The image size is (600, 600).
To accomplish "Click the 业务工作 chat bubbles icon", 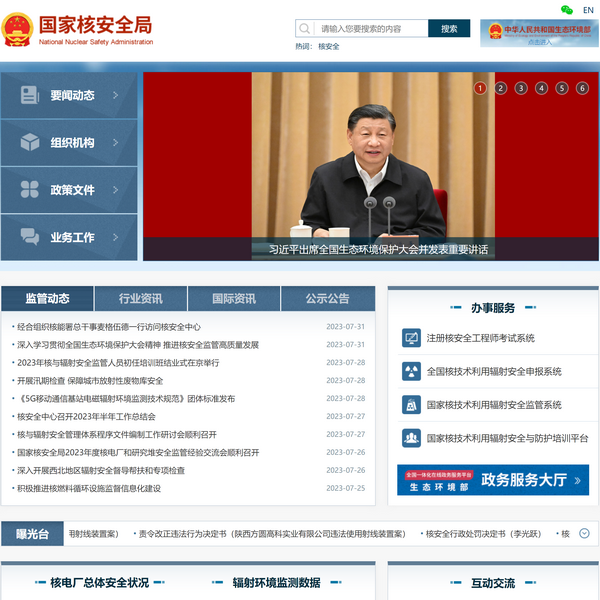I will click(30, 237).
